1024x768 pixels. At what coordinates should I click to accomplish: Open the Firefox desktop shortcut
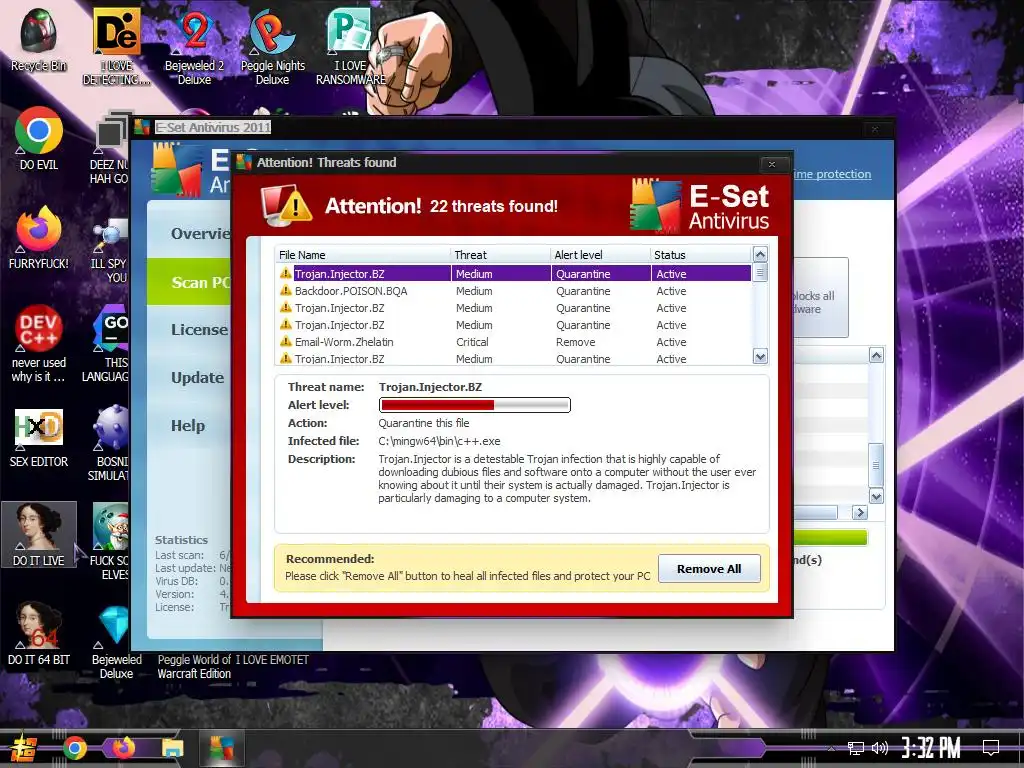click(x=39, y=237)
